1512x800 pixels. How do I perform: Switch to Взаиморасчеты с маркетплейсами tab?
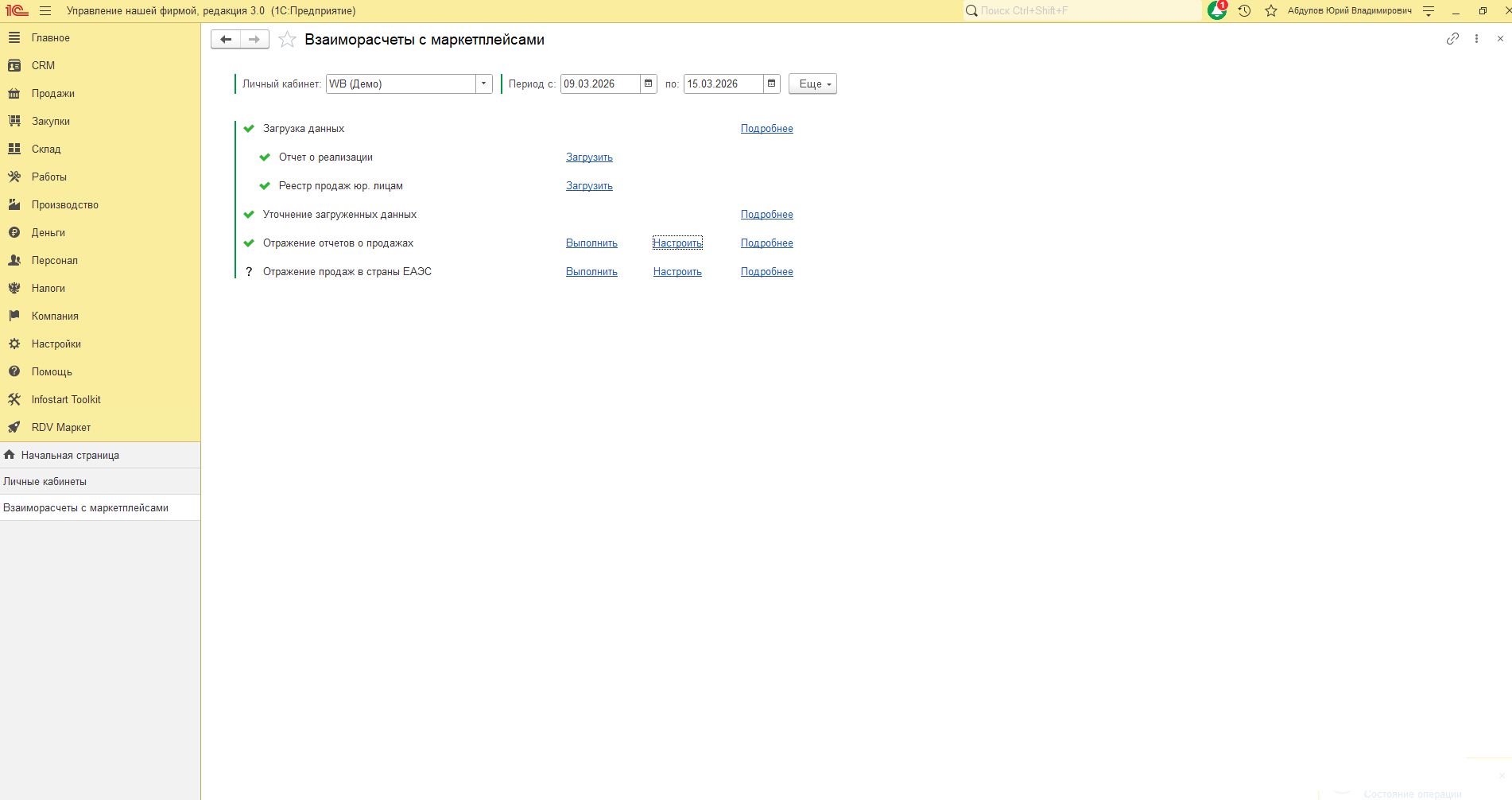coord(100,508)
